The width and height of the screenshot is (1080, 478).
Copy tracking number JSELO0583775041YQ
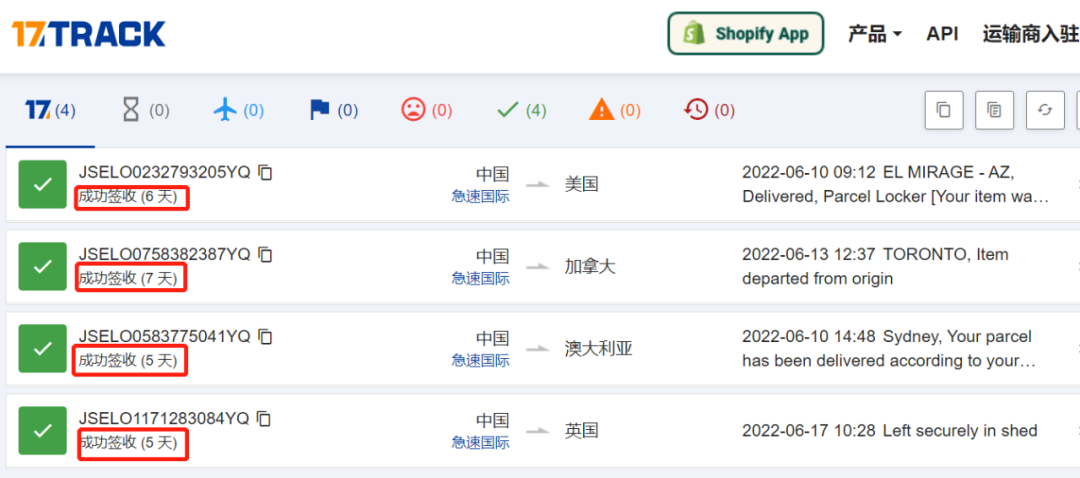[265, 336]
